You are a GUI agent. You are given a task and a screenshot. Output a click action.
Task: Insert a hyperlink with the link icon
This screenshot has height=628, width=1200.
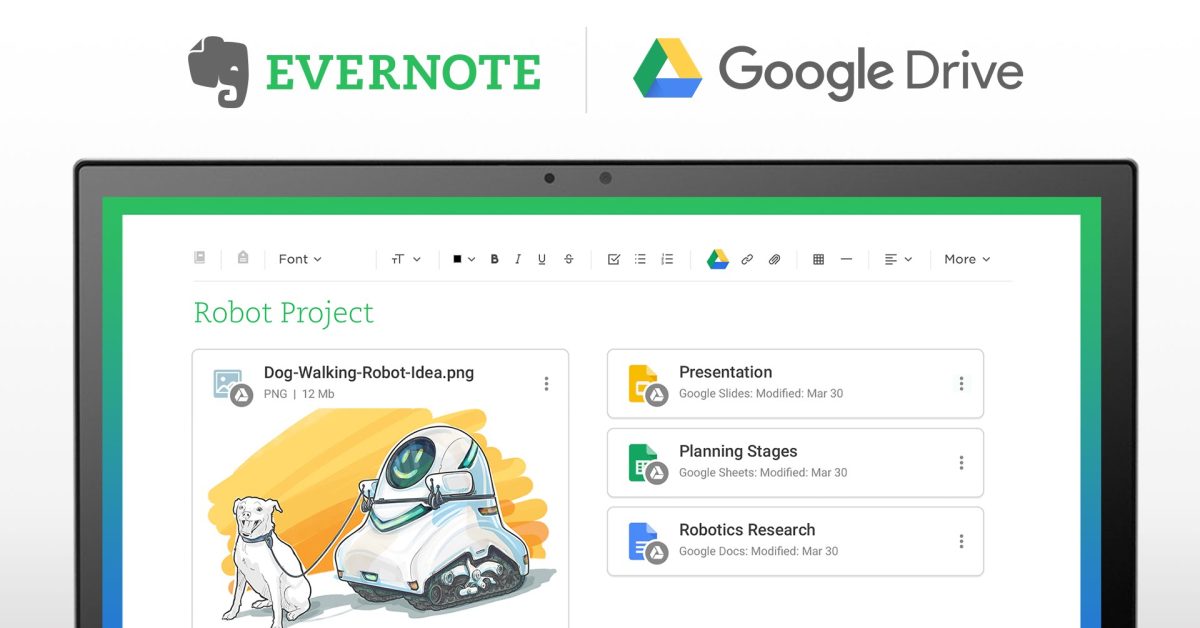click(747, 259)
